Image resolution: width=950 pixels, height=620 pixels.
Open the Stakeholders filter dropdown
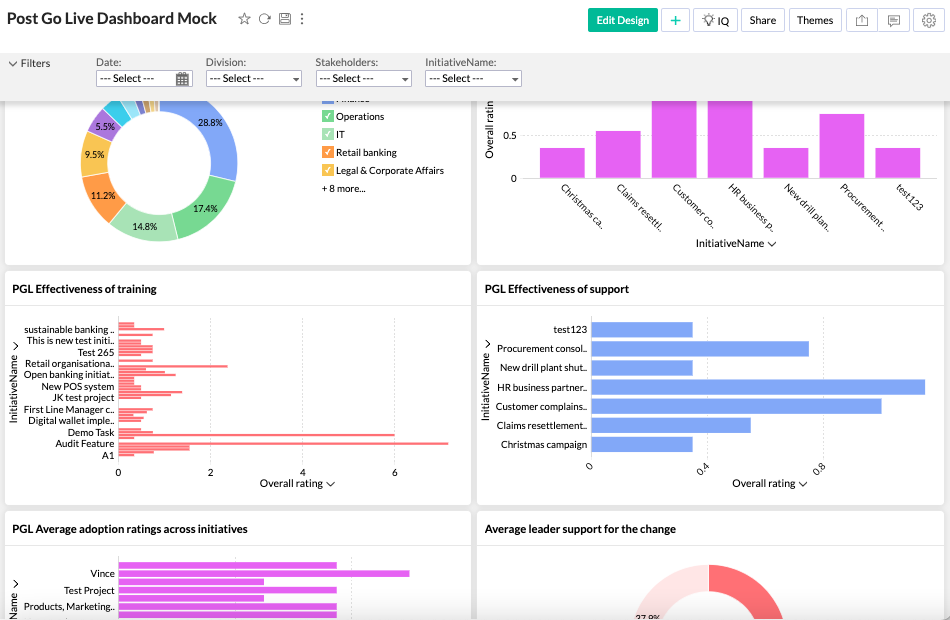[x=364, y=79]
